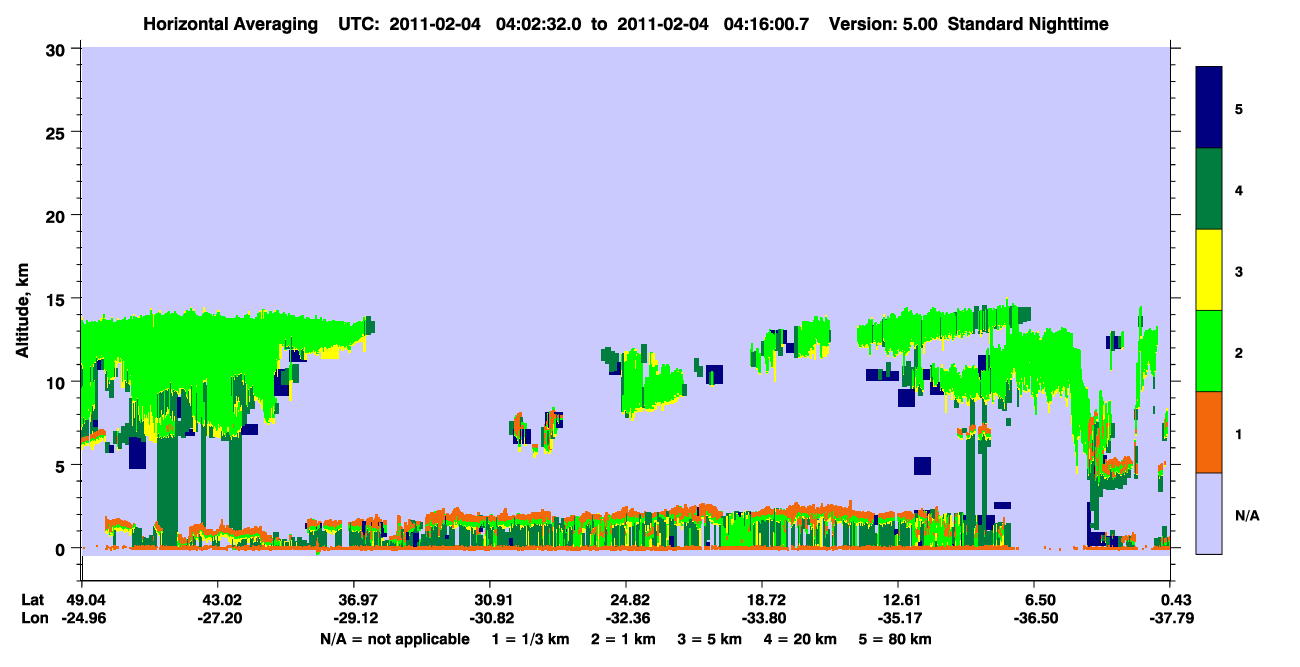Click colorbar label 'N/A'
Image resolution: width=1300 pixels, height=667 pixels.
1247,515
